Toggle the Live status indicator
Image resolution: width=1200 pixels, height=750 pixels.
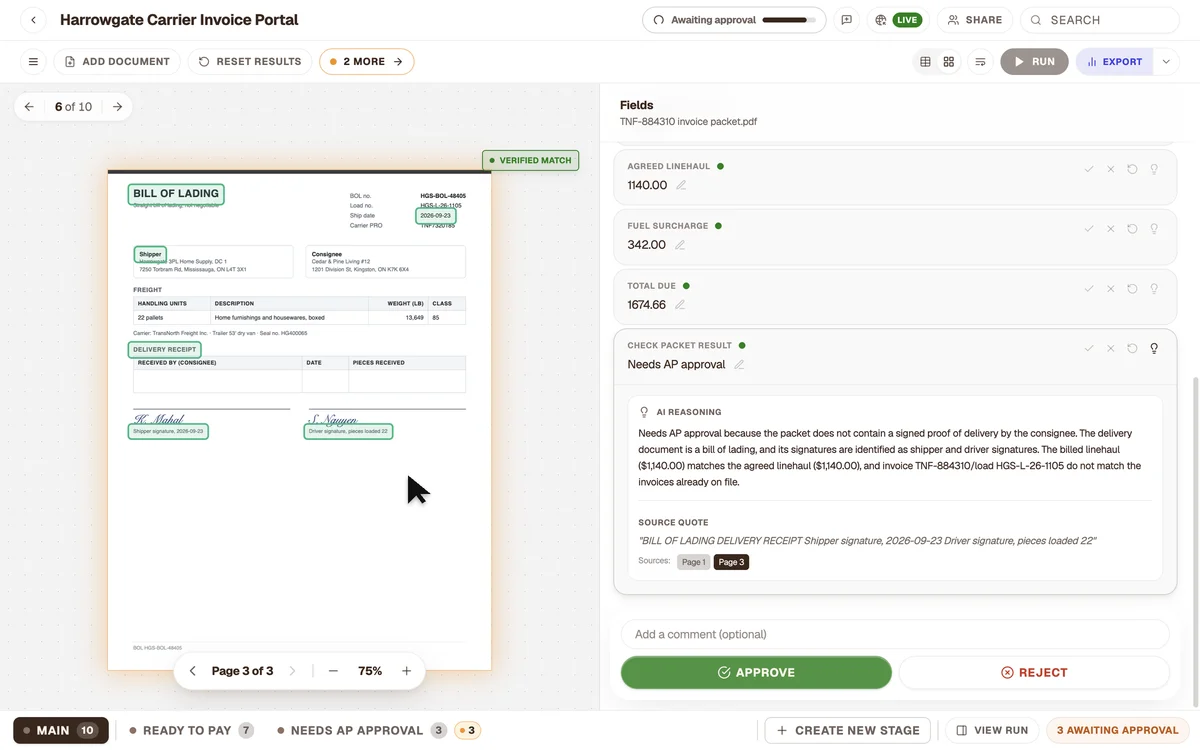click(897, 20)
